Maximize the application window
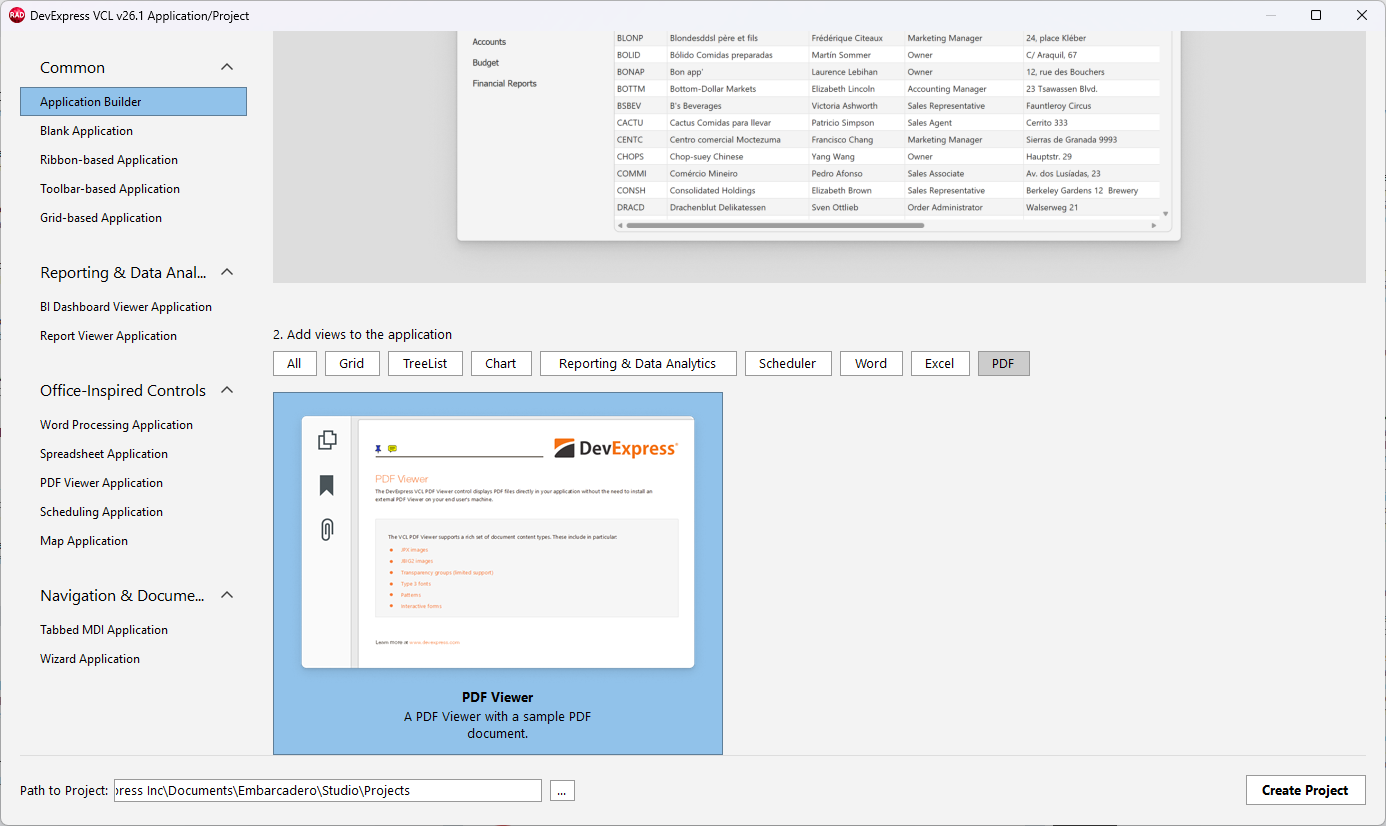This screenshot has height=826, width=1386. click(1316, 15)
